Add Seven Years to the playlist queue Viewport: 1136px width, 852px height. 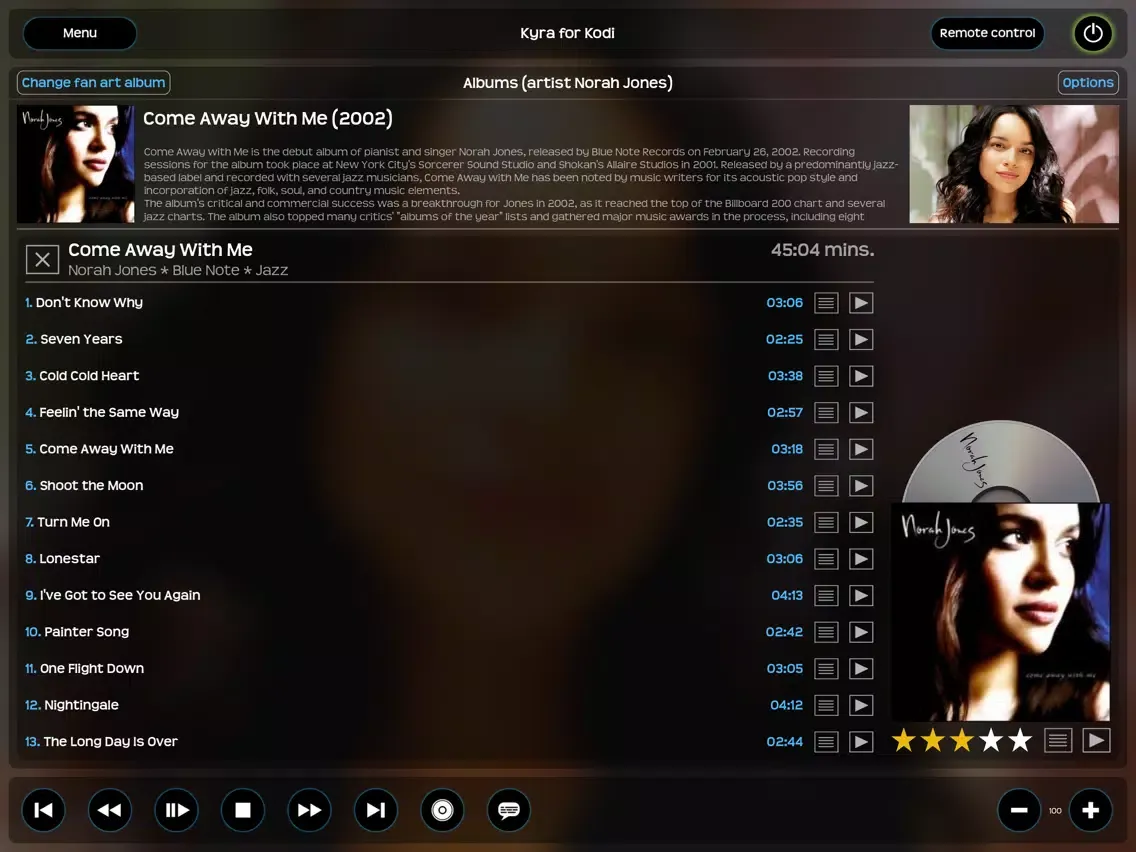click(x=826, y=339)
